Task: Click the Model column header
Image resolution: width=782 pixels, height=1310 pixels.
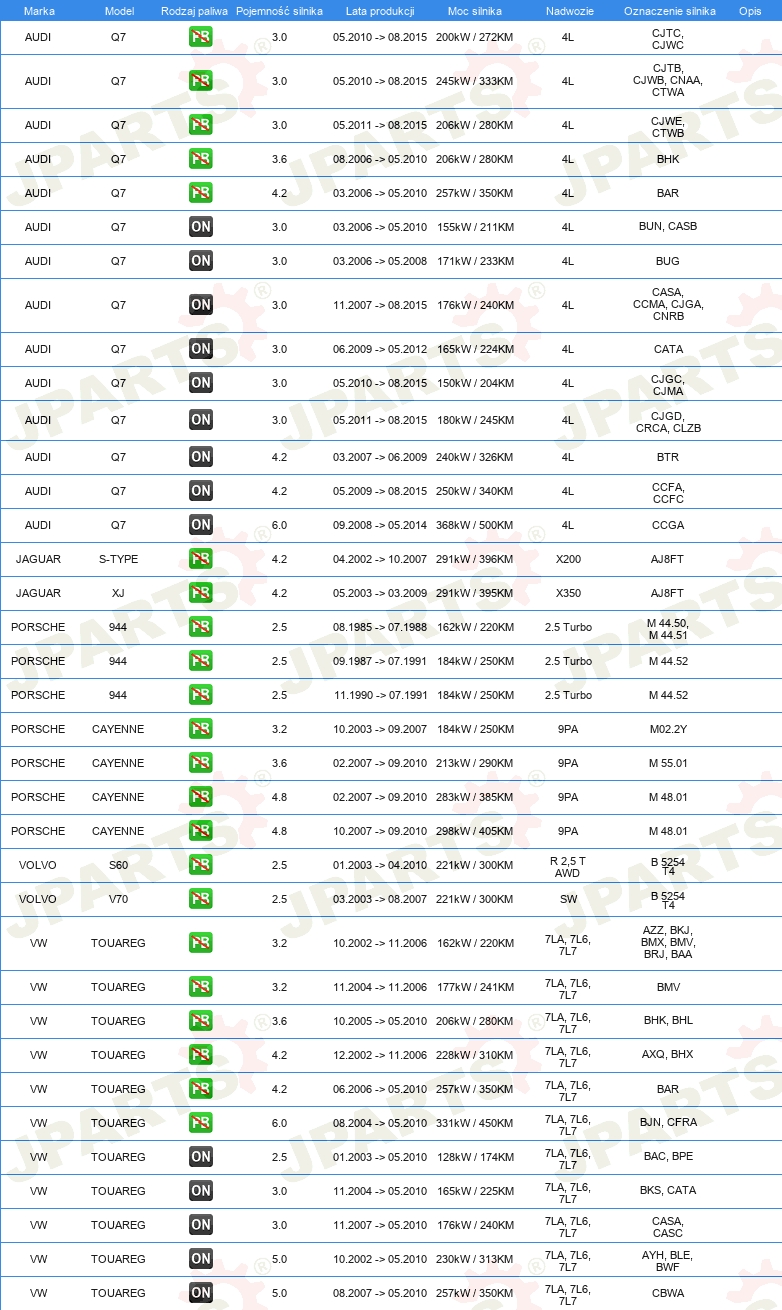Action: [119, 10]
